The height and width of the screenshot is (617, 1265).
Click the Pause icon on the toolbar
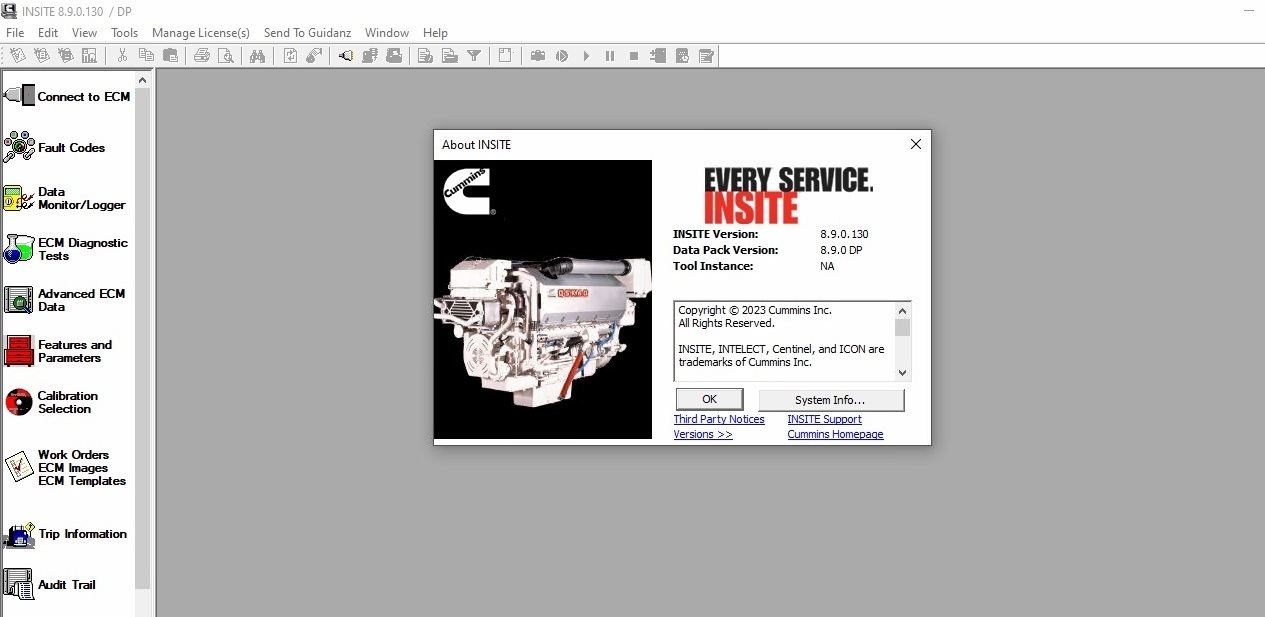[x=610, y=55]
